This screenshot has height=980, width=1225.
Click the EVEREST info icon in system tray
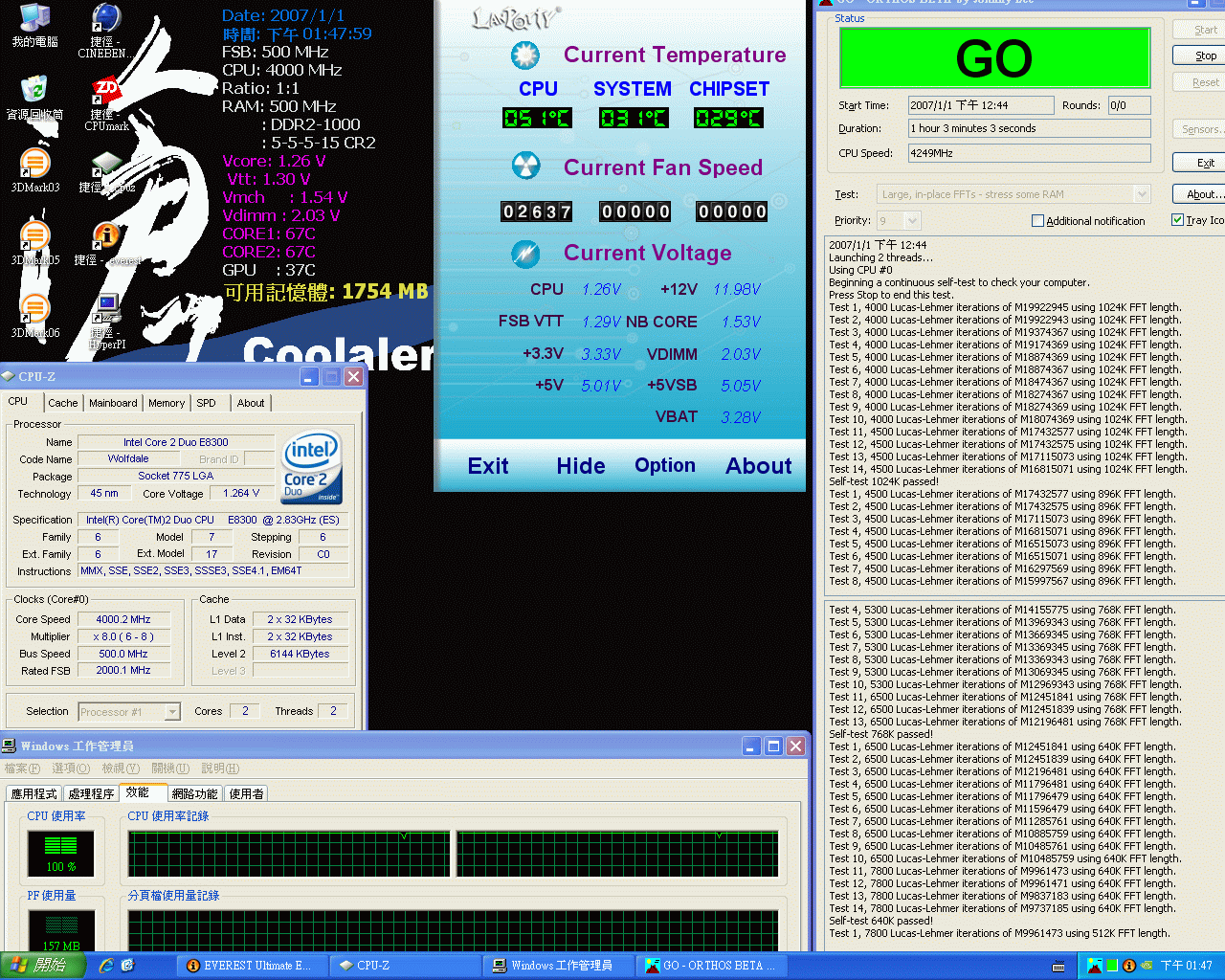click(1128, 966)
